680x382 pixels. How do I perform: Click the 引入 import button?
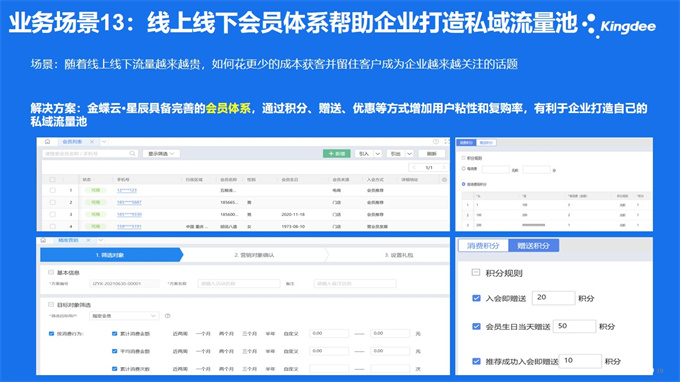point(364,153)
